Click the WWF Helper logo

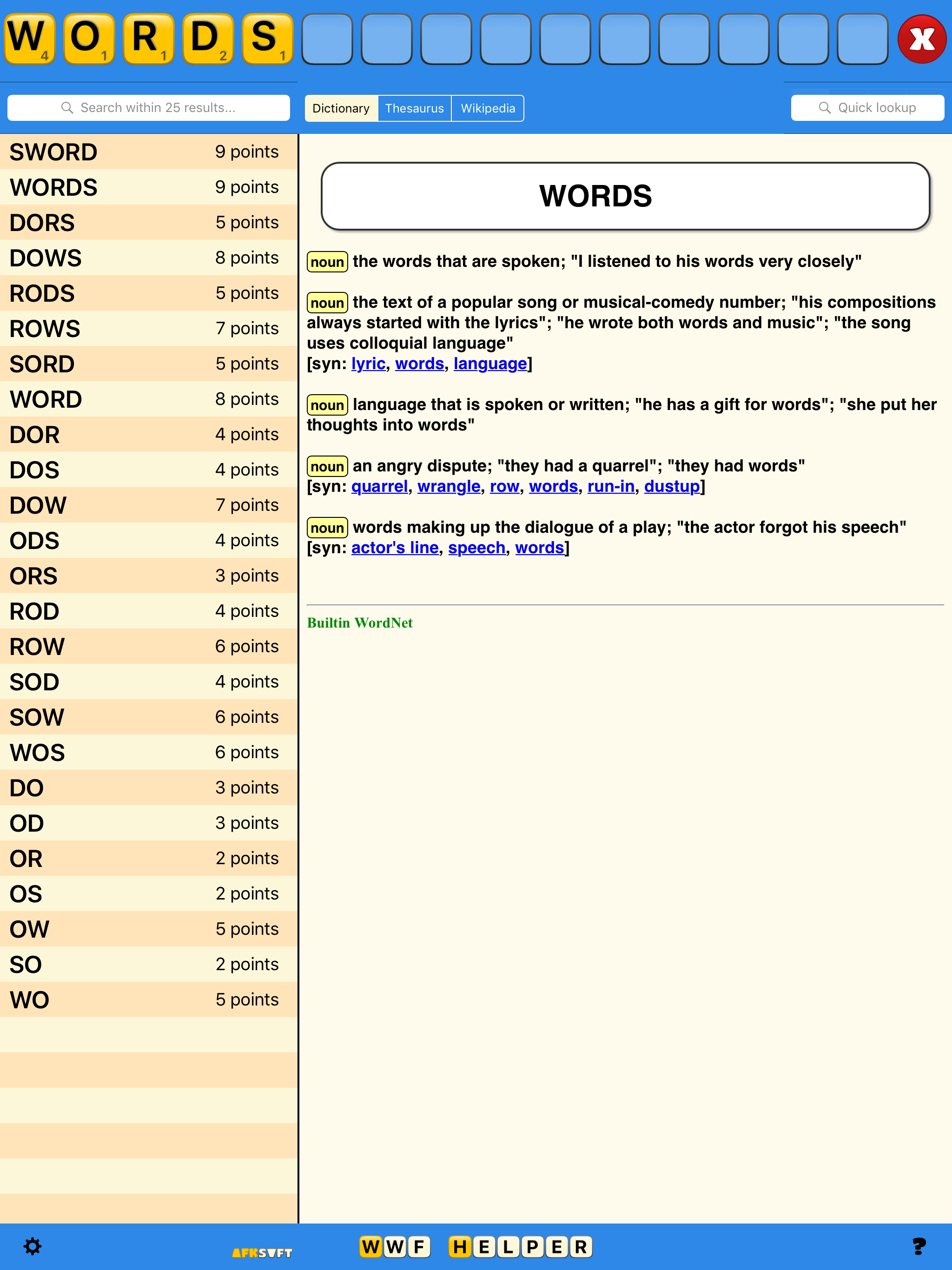tap(476, 1246)
